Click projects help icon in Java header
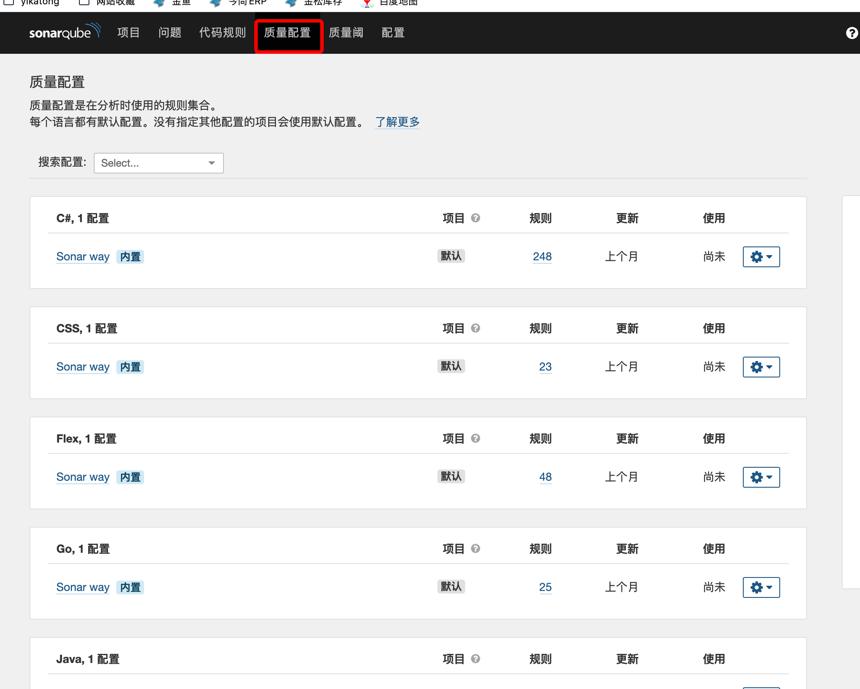860x689 pixels. [x=476, y=659]
